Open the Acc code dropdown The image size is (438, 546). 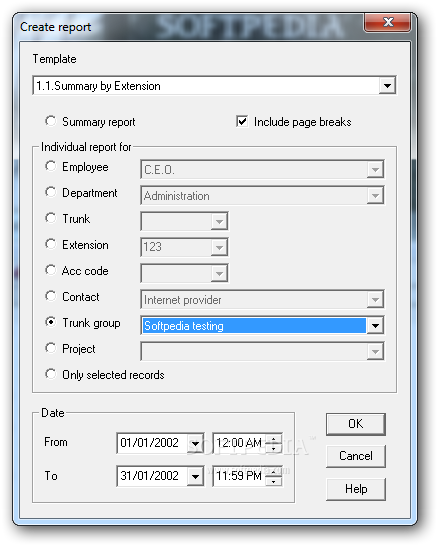coord(219,274)
